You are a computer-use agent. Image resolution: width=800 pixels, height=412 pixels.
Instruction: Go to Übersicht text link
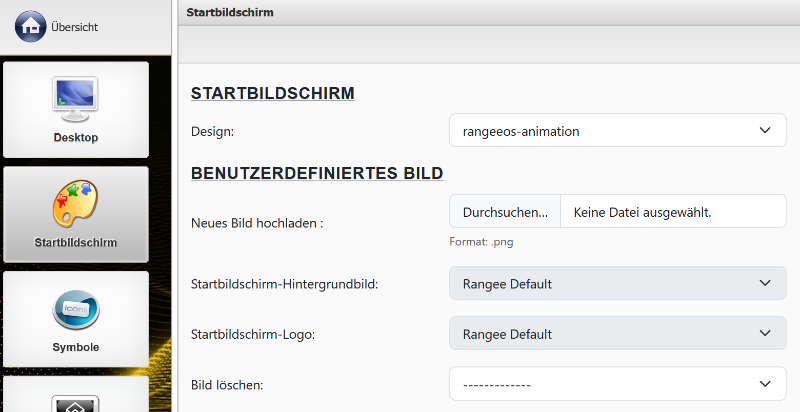(74, 28)
